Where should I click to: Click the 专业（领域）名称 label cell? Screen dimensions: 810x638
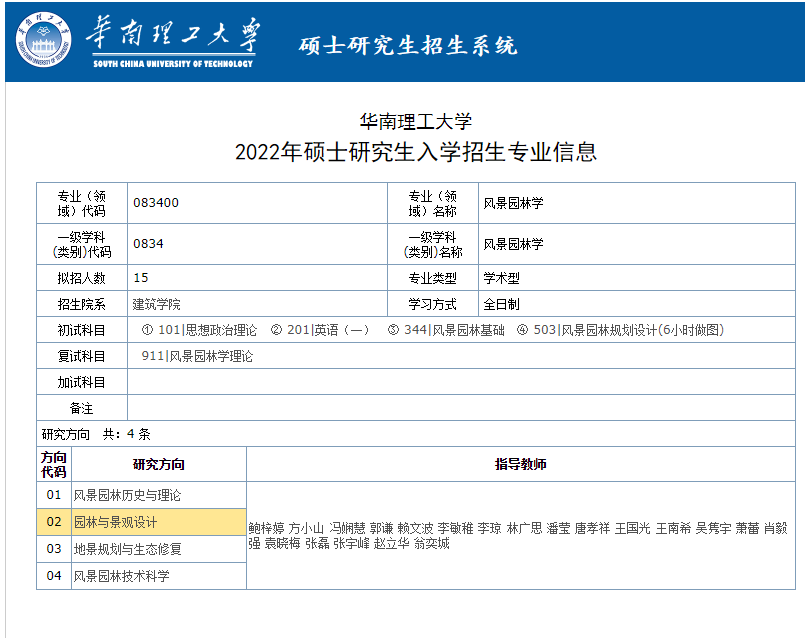(x=433, y=203)
